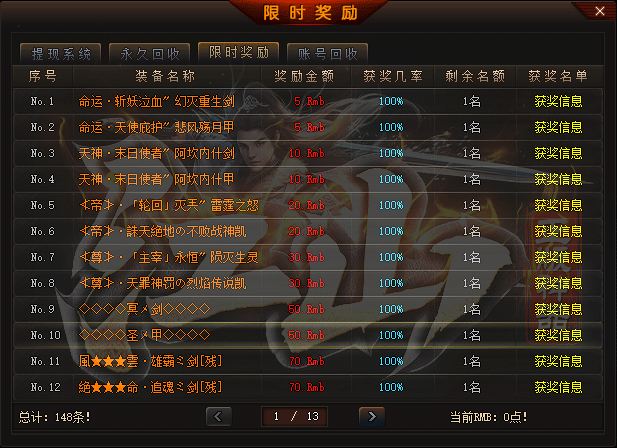Click the page number field 1 / 13
This screenshot has height=448, width=617.
294,416
